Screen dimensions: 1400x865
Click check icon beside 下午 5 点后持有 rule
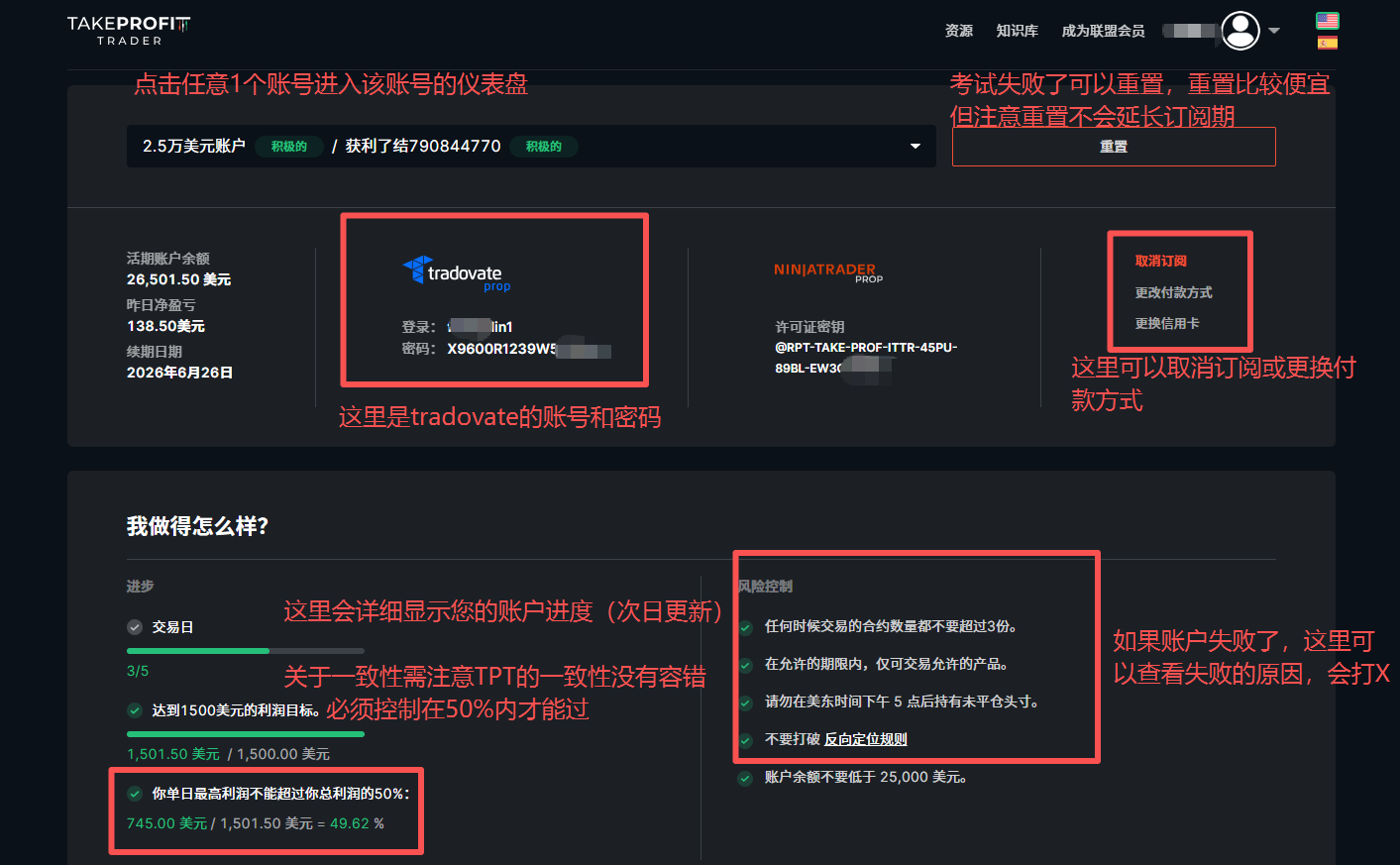point(745,703)
